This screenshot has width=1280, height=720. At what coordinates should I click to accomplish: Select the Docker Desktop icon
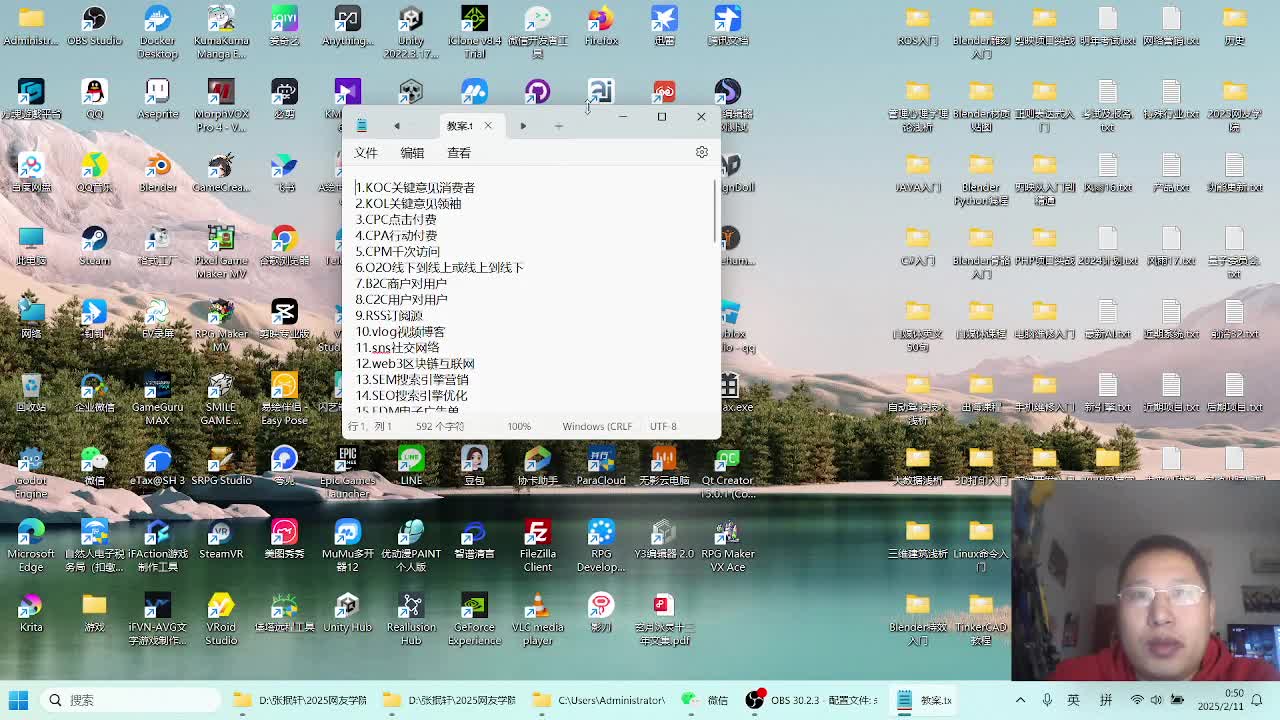click(x=157, y=32)
